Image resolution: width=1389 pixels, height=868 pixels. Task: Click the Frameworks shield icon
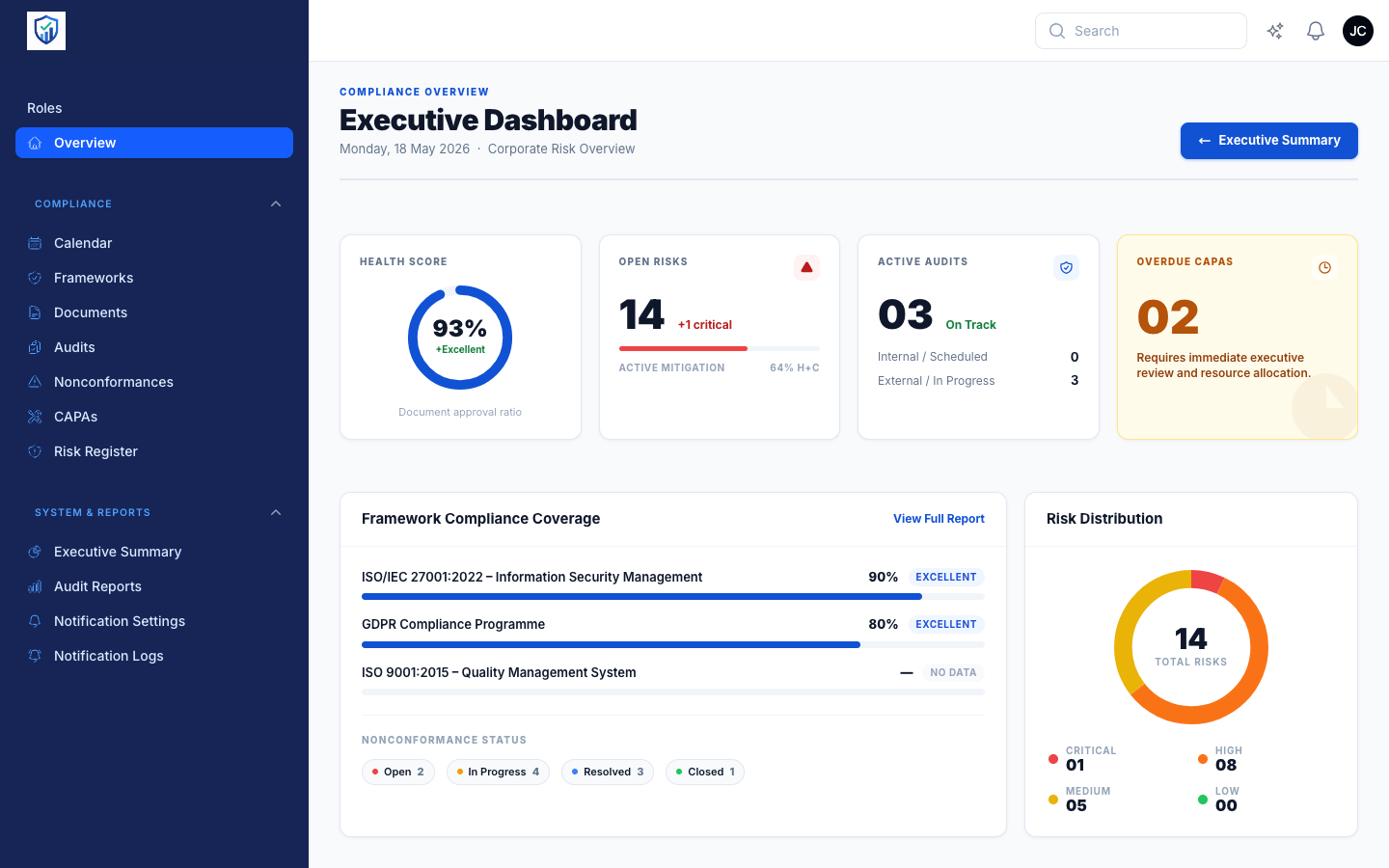pyautogui.click(x=35, y=278)
